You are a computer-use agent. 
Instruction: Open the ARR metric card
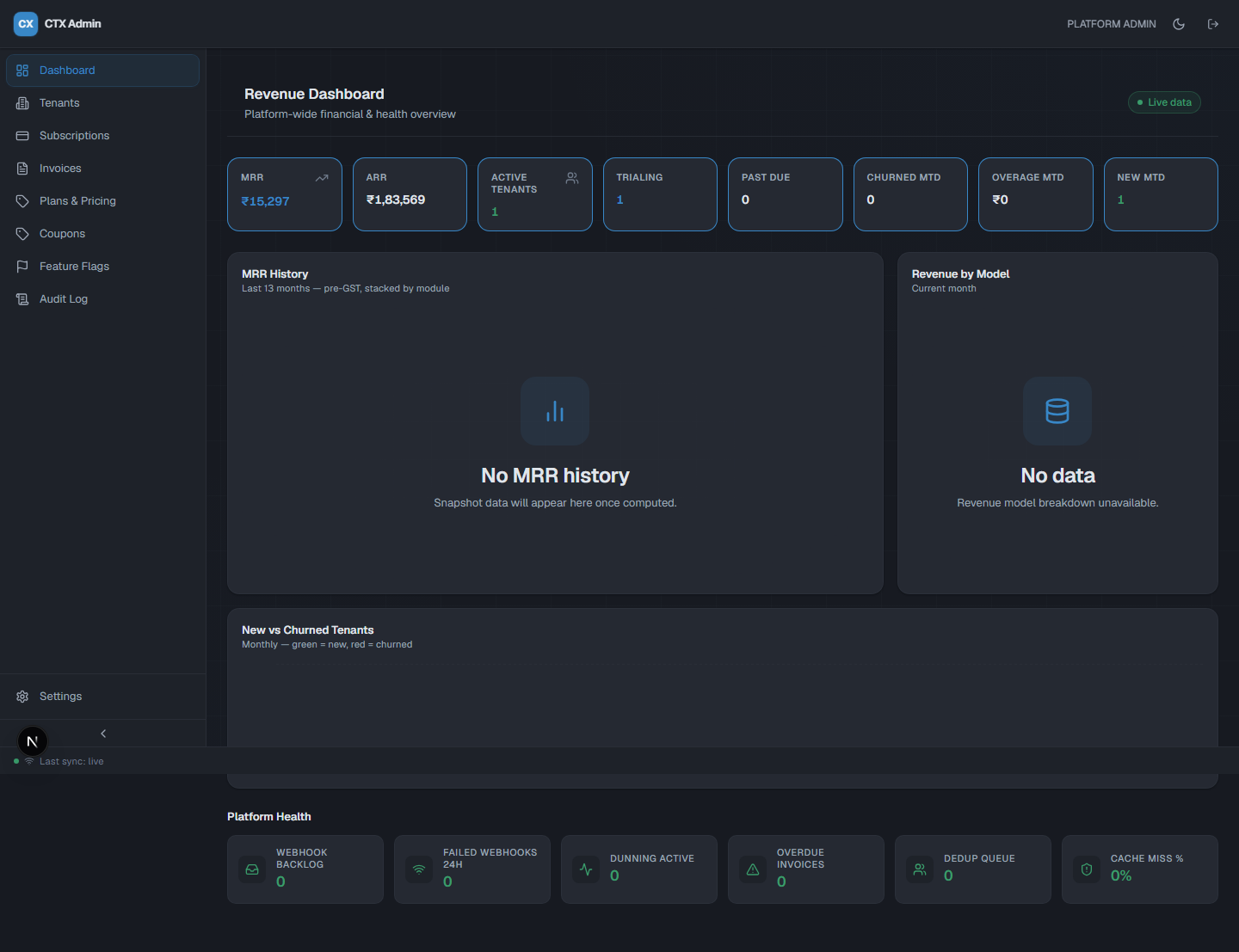410,194
